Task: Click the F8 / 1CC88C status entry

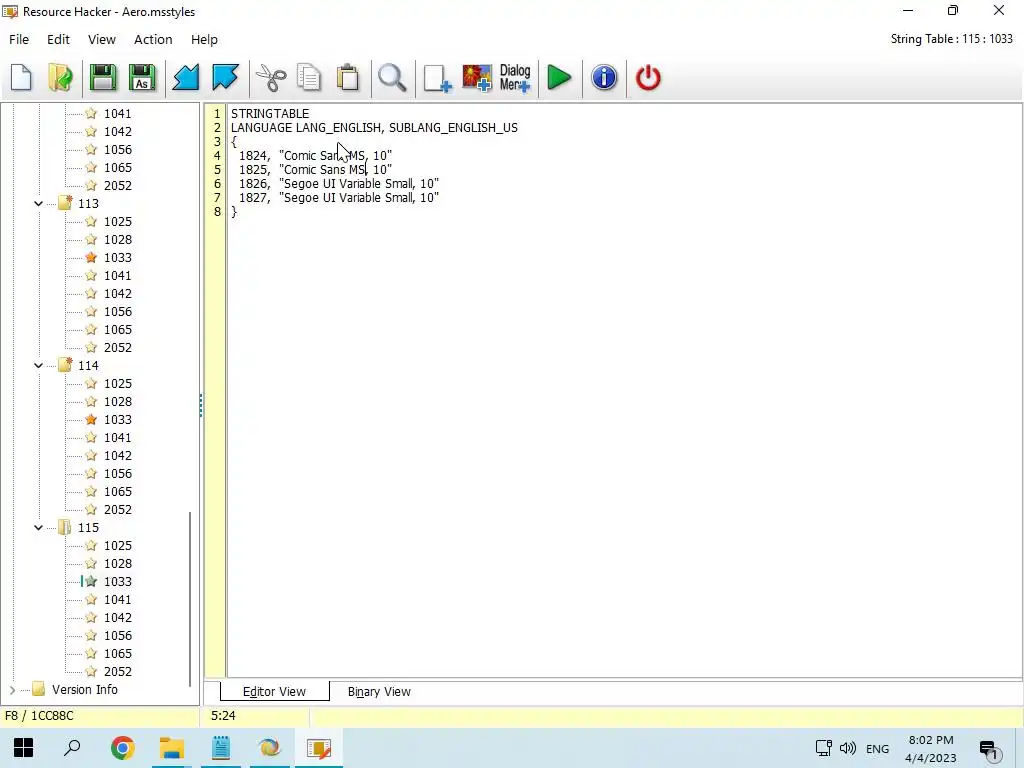Action: [x=39, y=716]
